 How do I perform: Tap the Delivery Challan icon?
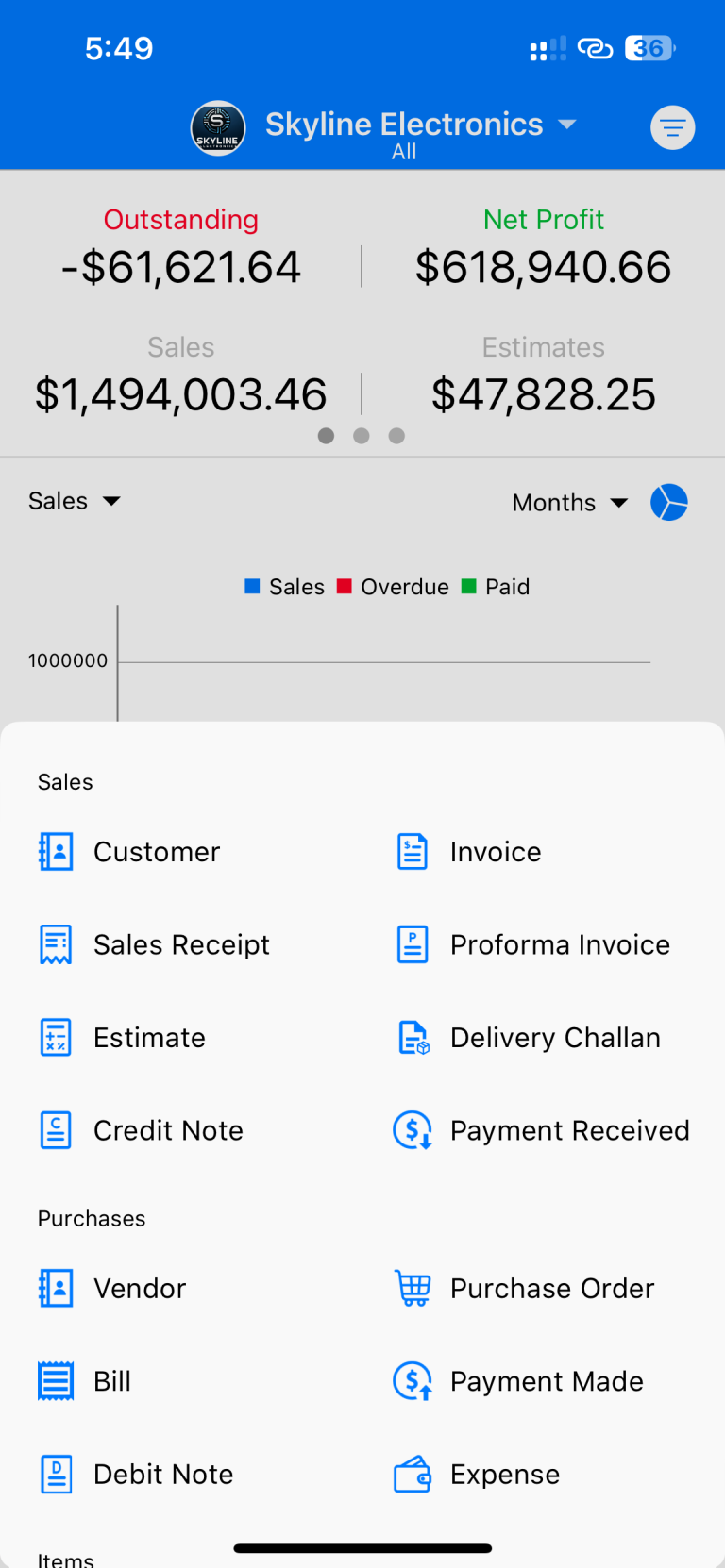coord(413,1038)
